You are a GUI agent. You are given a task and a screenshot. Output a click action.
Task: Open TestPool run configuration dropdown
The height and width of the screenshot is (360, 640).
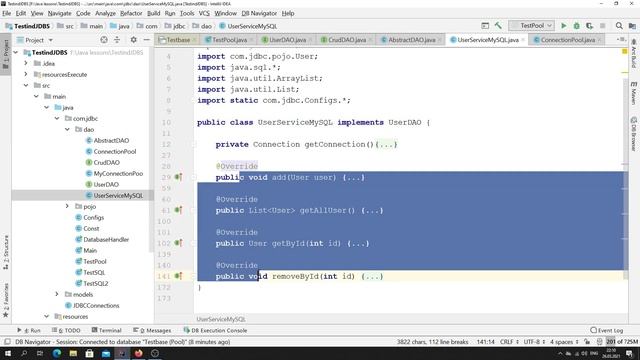[x=531, y=26]
